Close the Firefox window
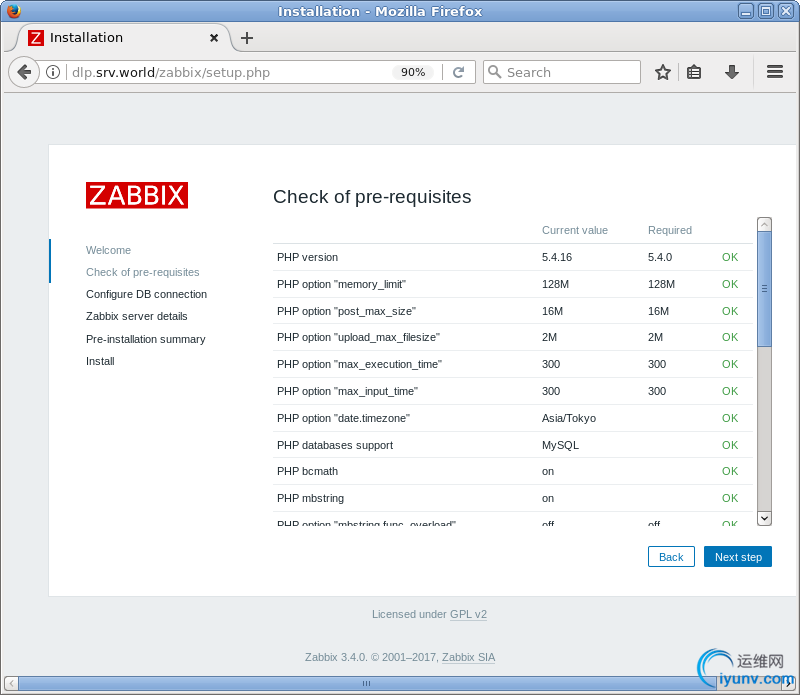 (x=786, y=11)
